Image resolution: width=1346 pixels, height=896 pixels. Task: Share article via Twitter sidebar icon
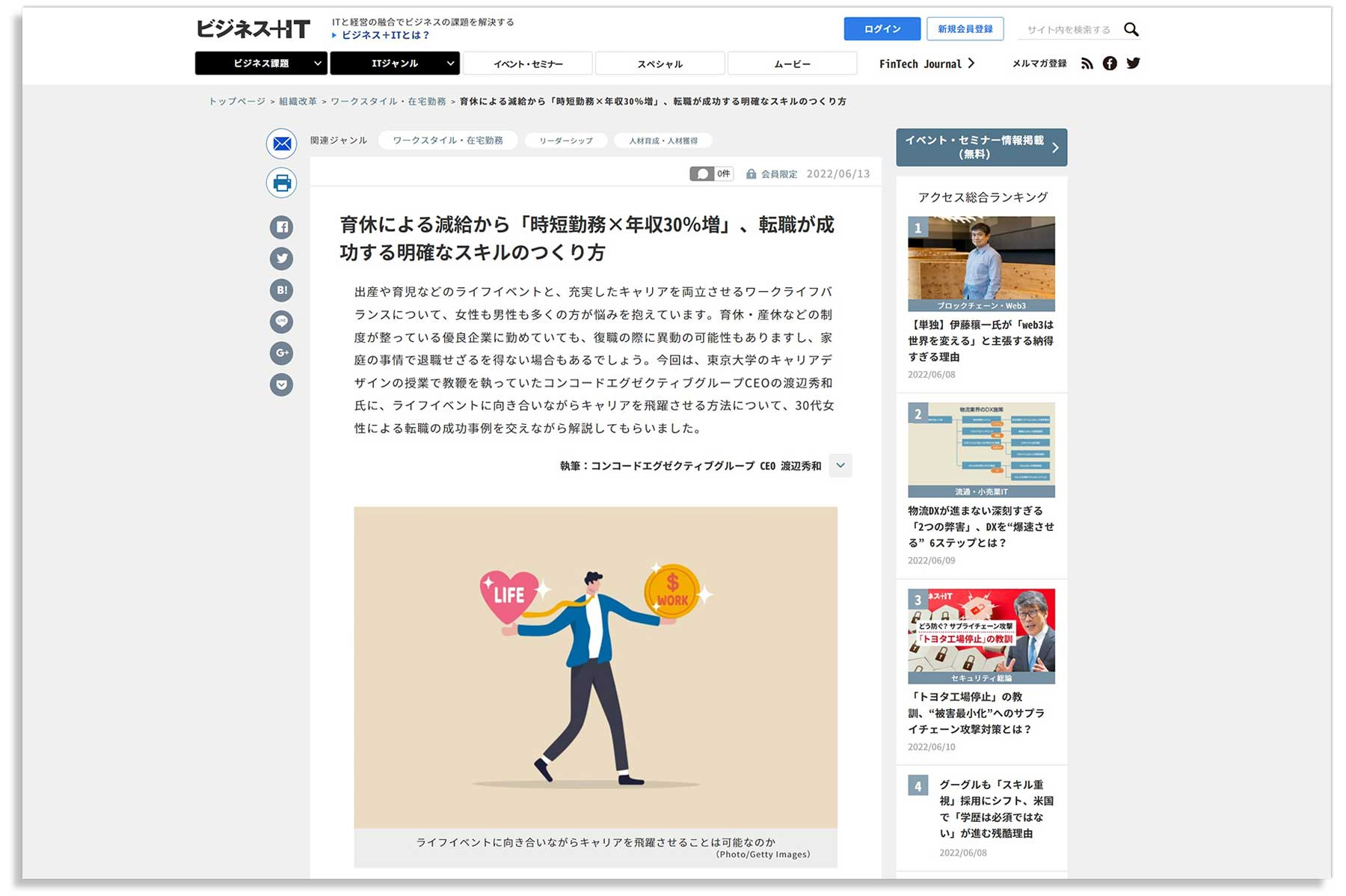pos(282,259)
